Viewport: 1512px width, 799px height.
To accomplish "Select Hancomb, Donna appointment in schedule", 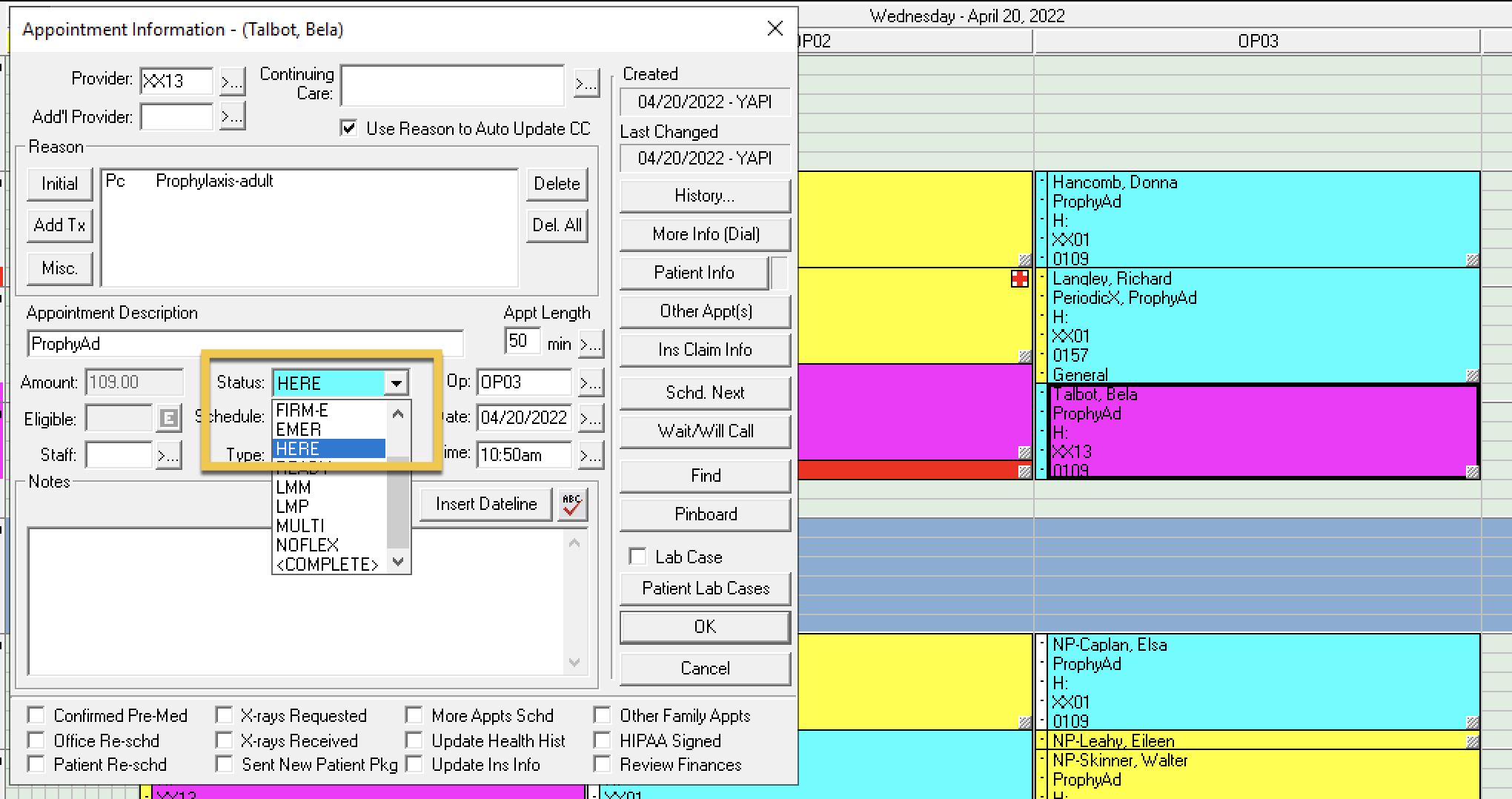I will [x=1257, y=219].
